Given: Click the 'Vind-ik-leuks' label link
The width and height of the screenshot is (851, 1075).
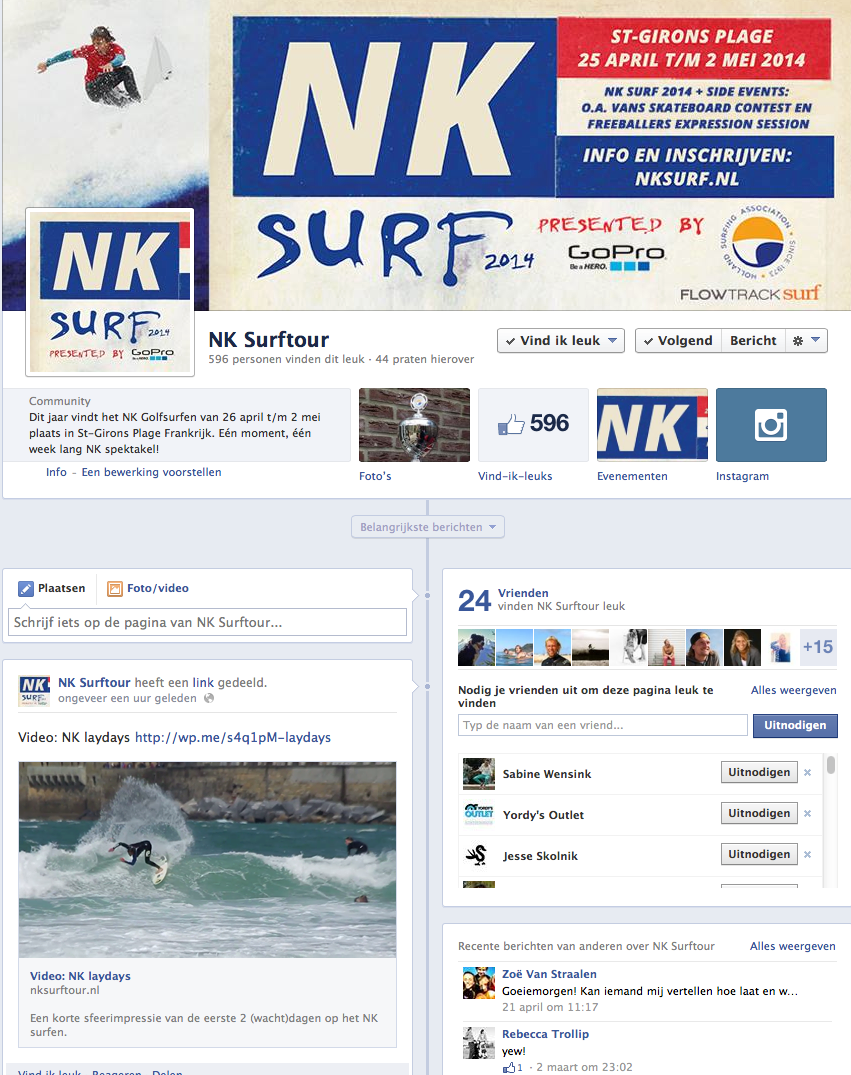Looking at the screenshot, I should click(x=515, y=476).
